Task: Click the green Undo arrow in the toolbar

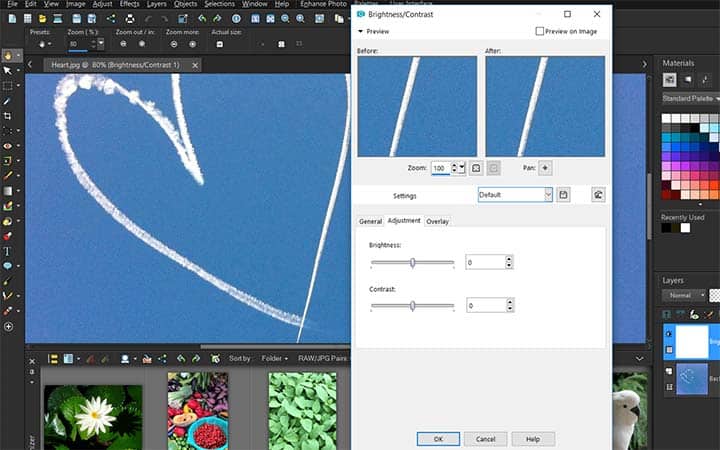Action: [x=202, y=18]
